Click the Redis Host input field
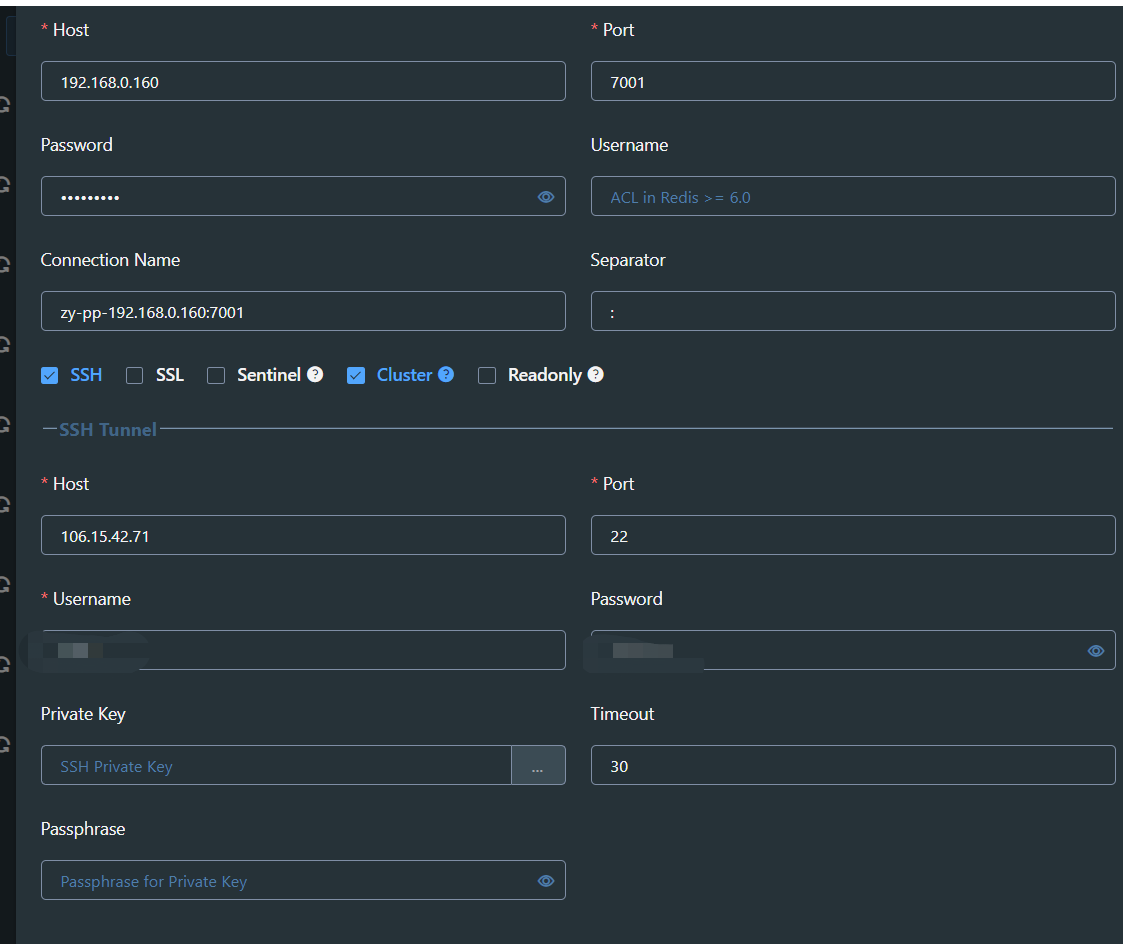This screenshot has height=944, width=1123. point(303,81)
